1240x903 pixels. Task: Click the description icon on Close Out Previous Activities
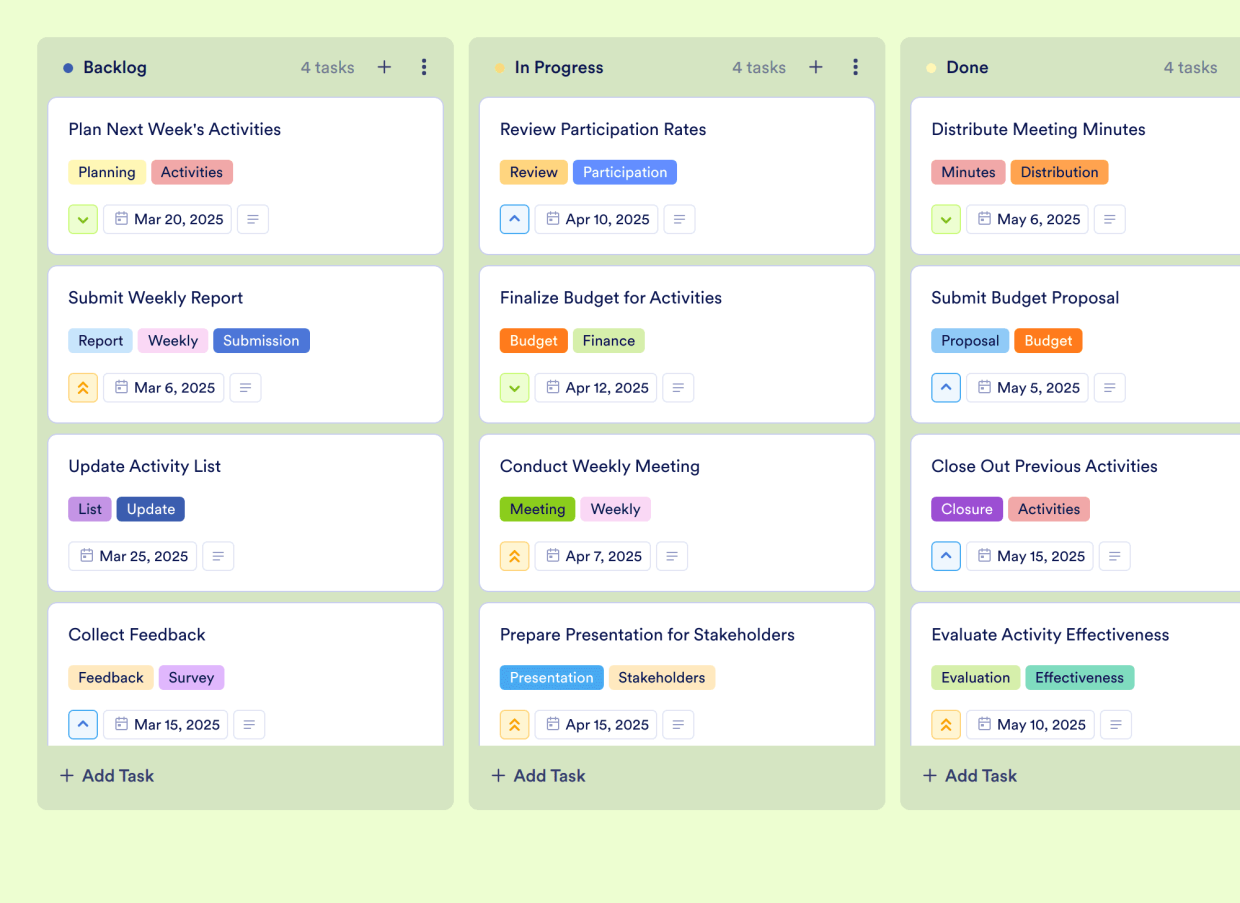1114,556
